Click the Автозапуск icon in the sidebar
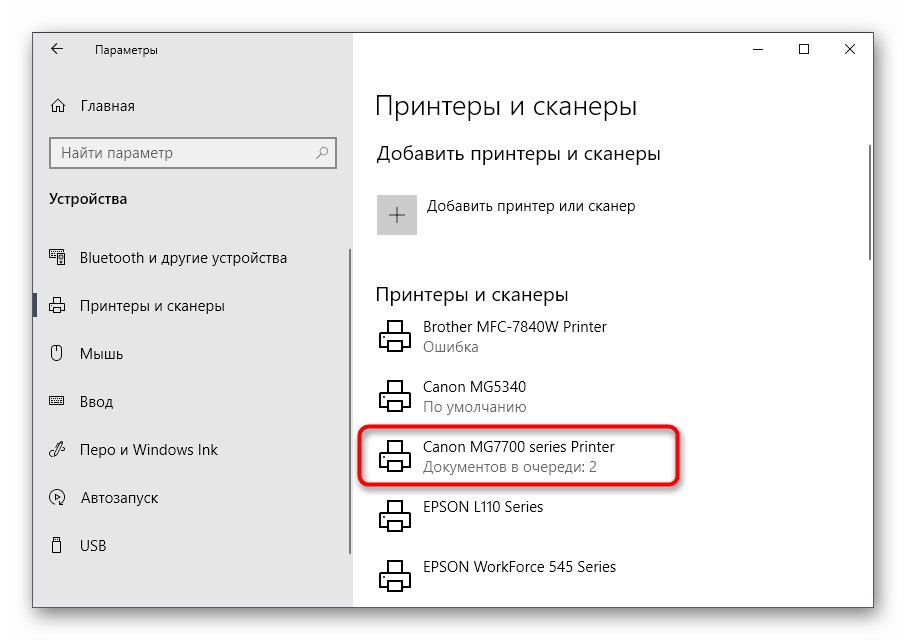906x640 pixels. click(57, 497)
